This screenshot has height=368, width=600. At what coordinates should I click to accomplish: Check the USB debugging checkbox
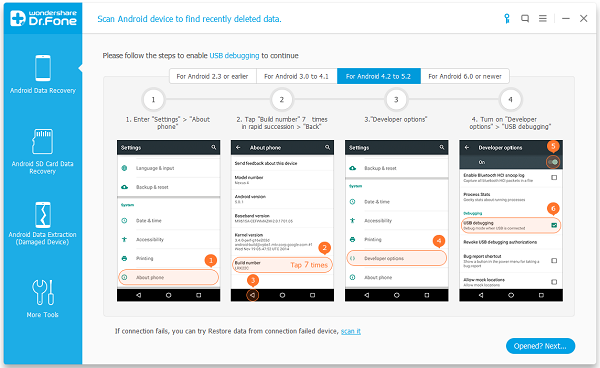tap(554, 225)
